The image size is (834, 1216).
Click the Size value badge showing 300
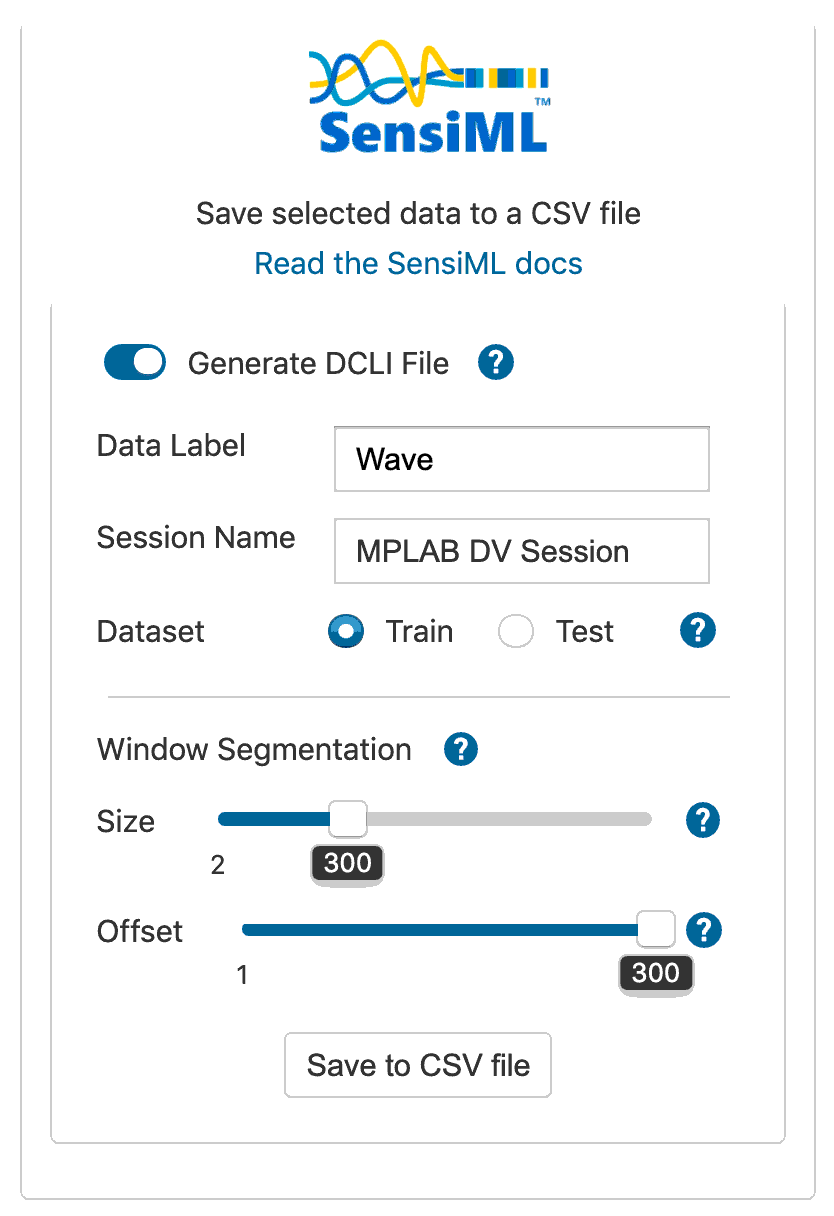coord(347,863)
